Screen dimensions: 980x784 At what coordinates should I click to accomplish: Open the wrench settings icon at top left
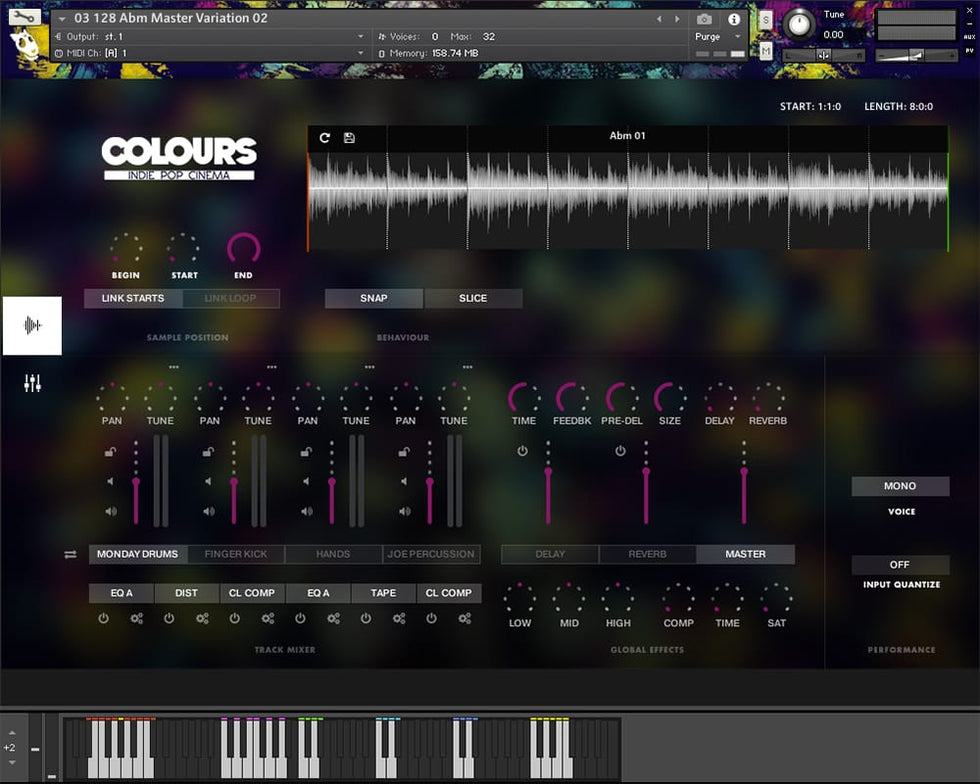tap(25, 17)
